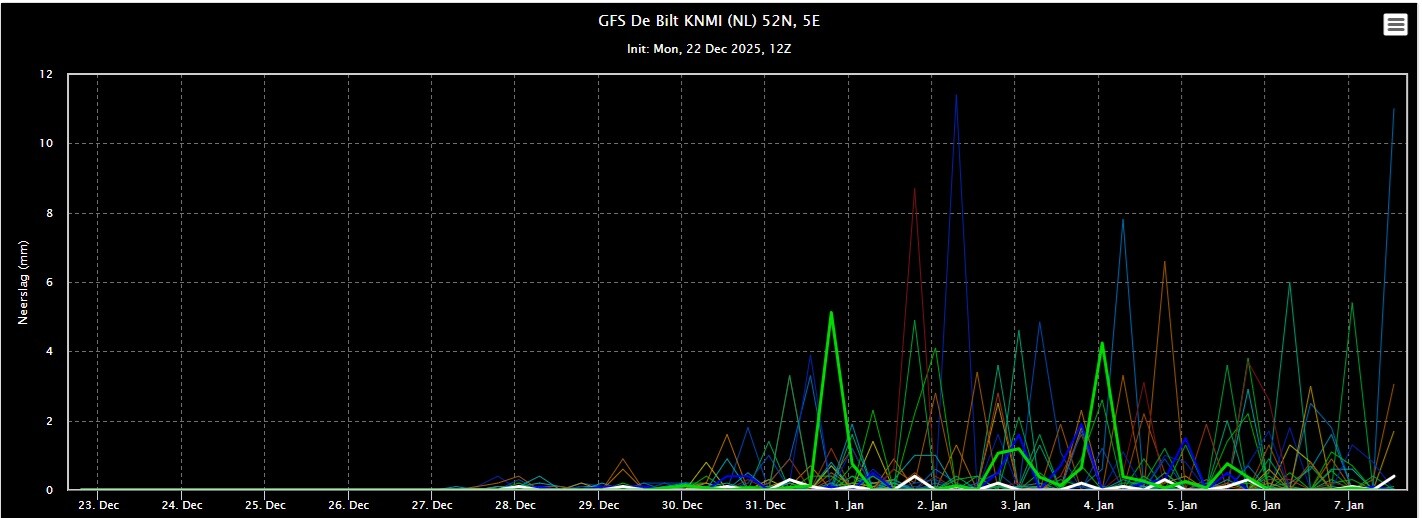Screen dimensions: 1422x518
Task: Click the 3. Jan axis label
Action: click(x=1015, y=505)
